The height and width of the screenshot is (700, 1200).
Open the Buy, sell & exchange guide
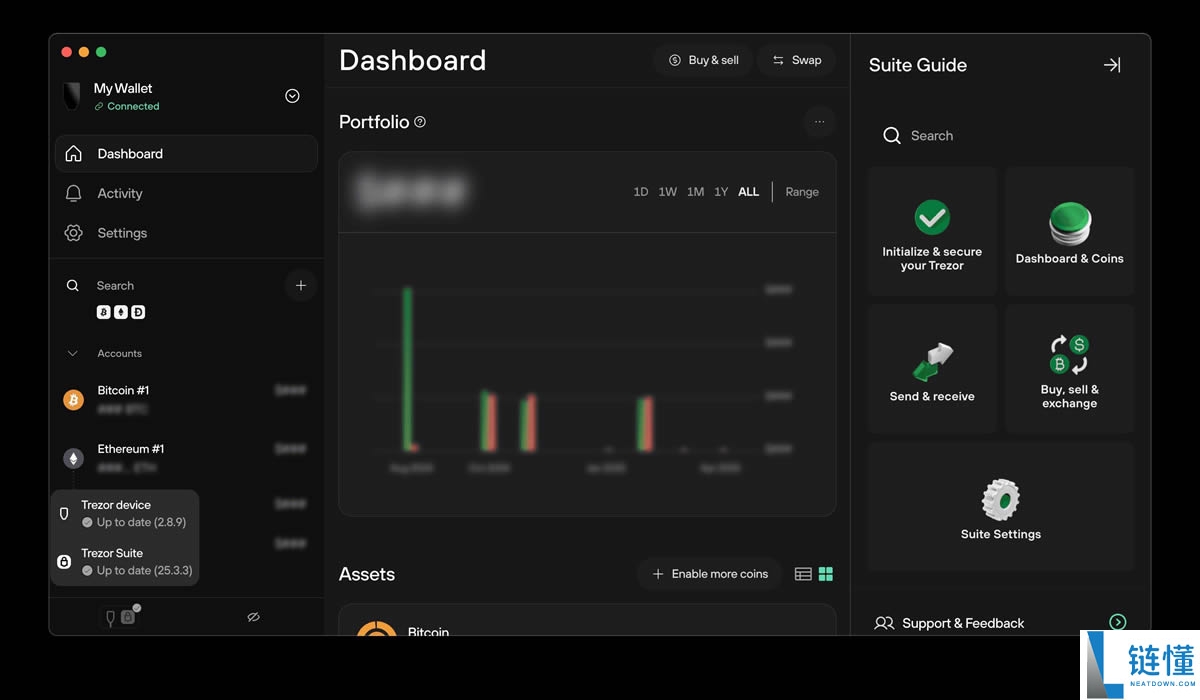[1069, 369]
